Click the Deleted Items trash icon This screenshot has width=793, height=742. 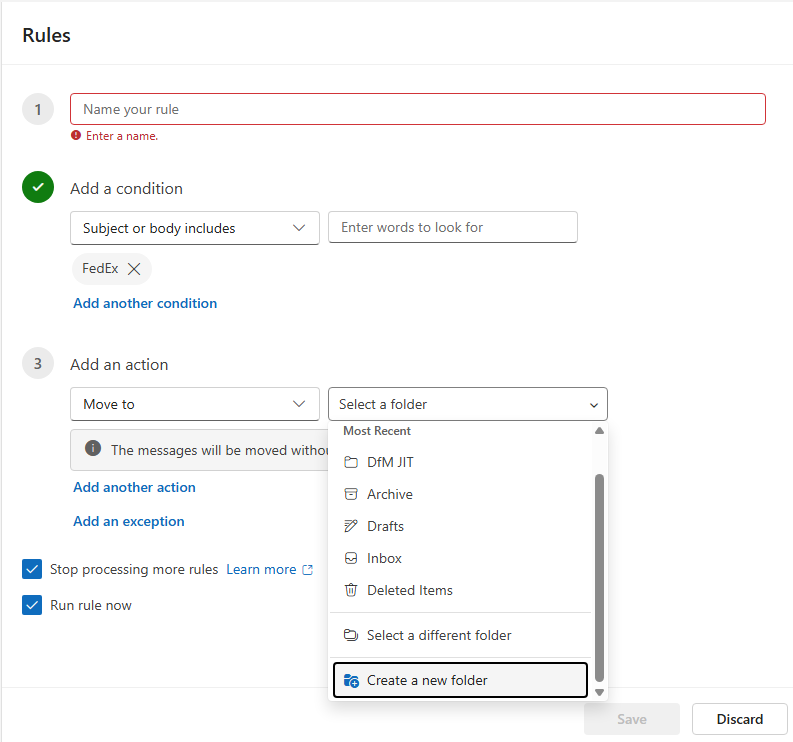pos(350,590)
